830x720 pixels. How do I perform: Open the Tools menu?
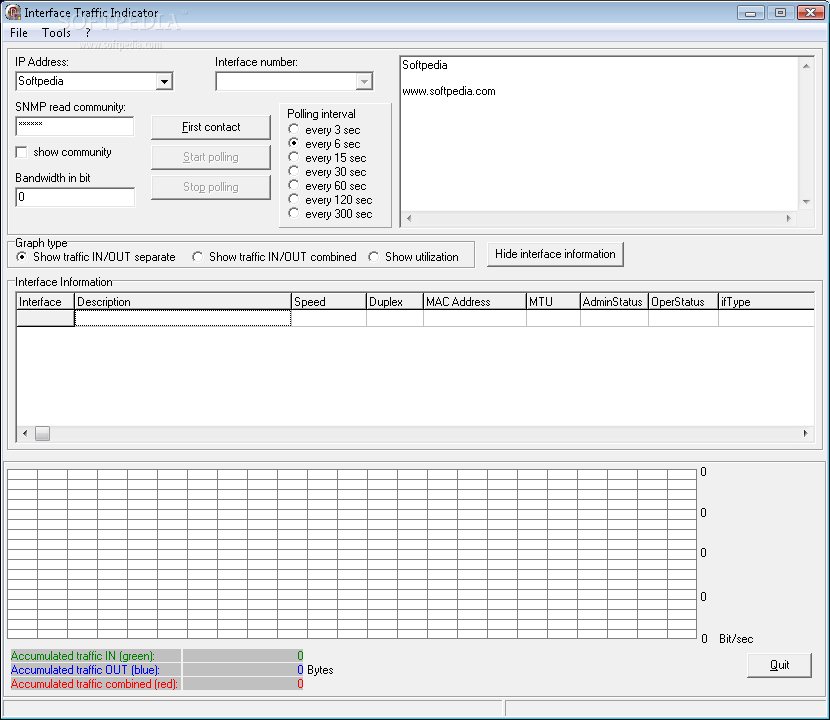56,33
